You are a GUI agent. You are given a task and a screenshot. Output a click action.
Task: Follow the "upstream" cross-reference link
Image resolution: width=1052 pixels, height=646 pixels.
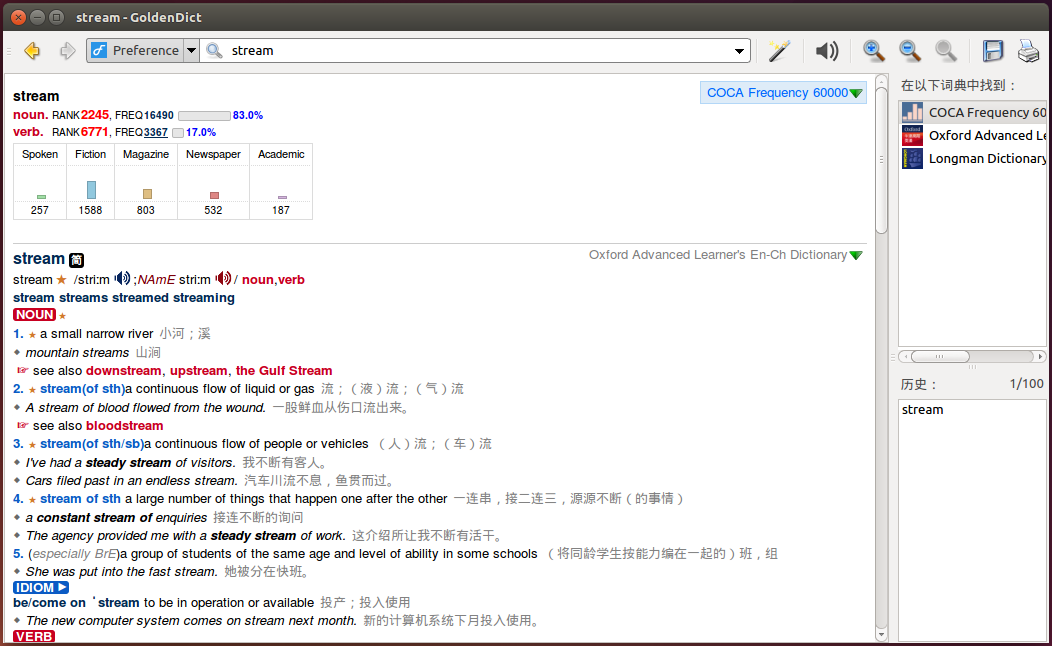pos(199,371)
